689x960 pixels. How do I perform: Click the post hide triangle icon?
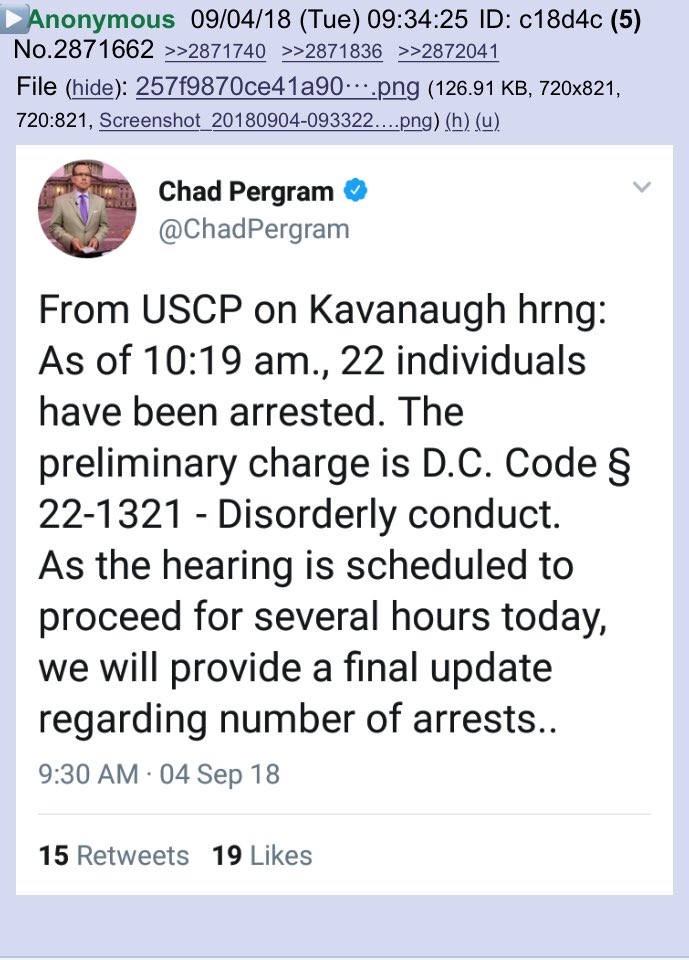[x=13, y=19]
